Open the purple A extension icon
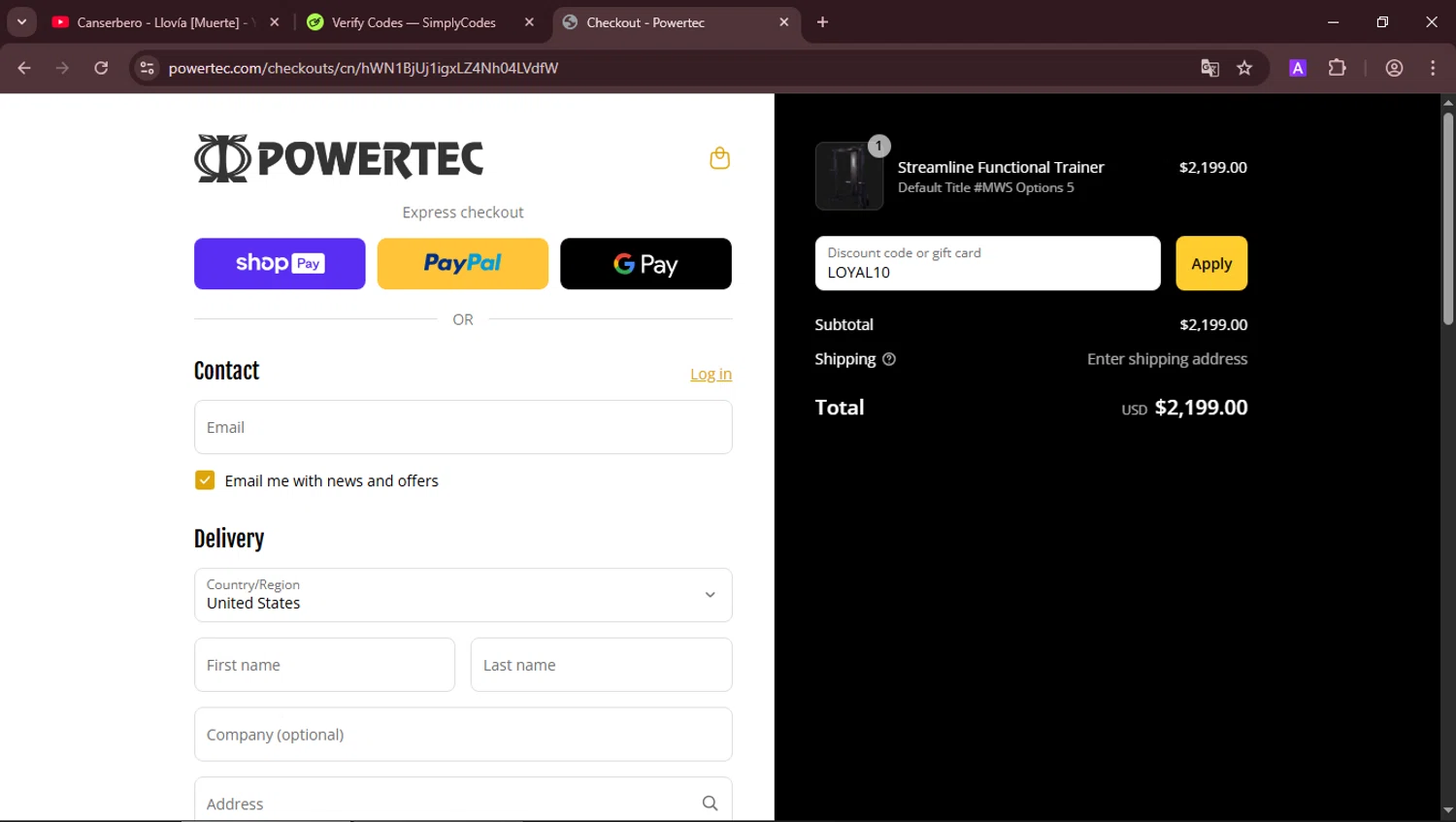The image size is (1456, 822). point(1298,68)
